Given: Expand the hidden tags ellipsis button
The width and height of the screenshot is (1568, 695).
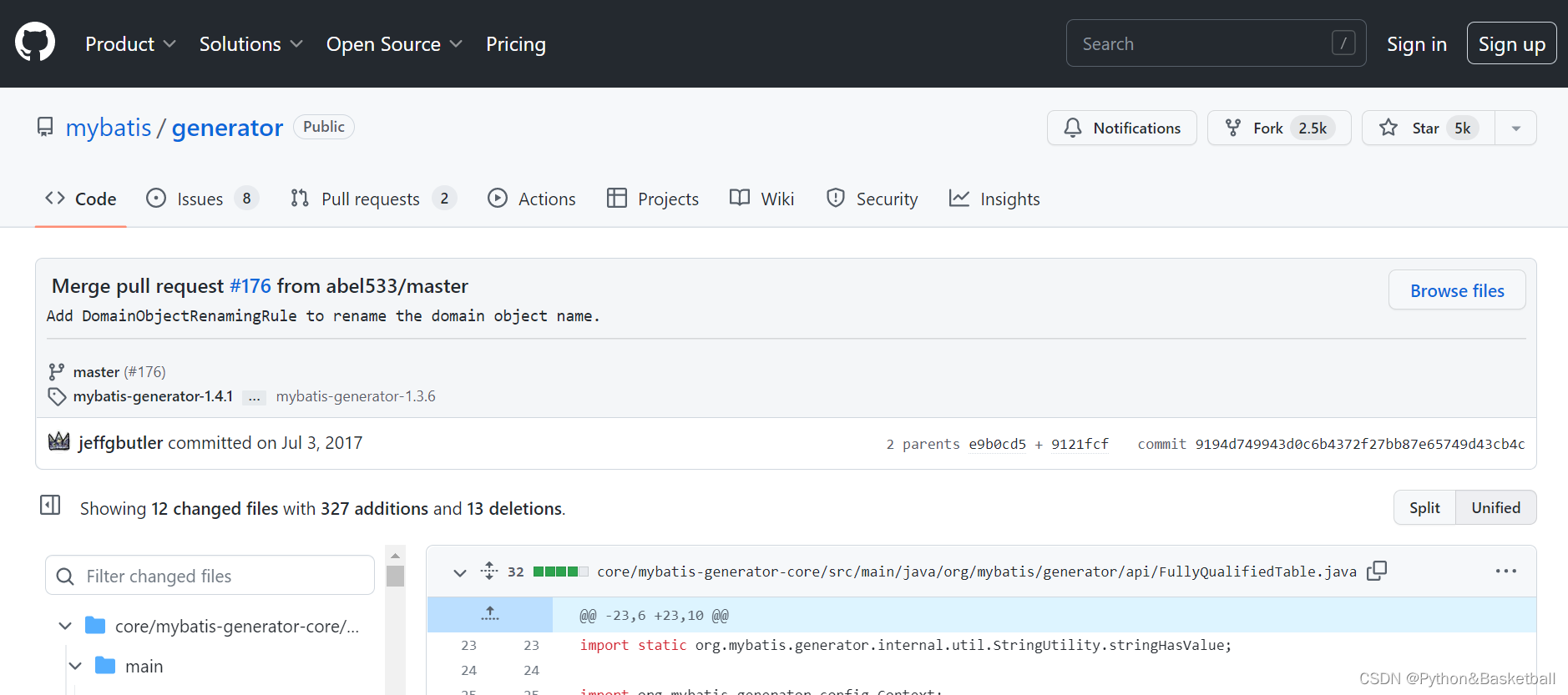Looking at the screenshot, I should [x=254, y=397].
